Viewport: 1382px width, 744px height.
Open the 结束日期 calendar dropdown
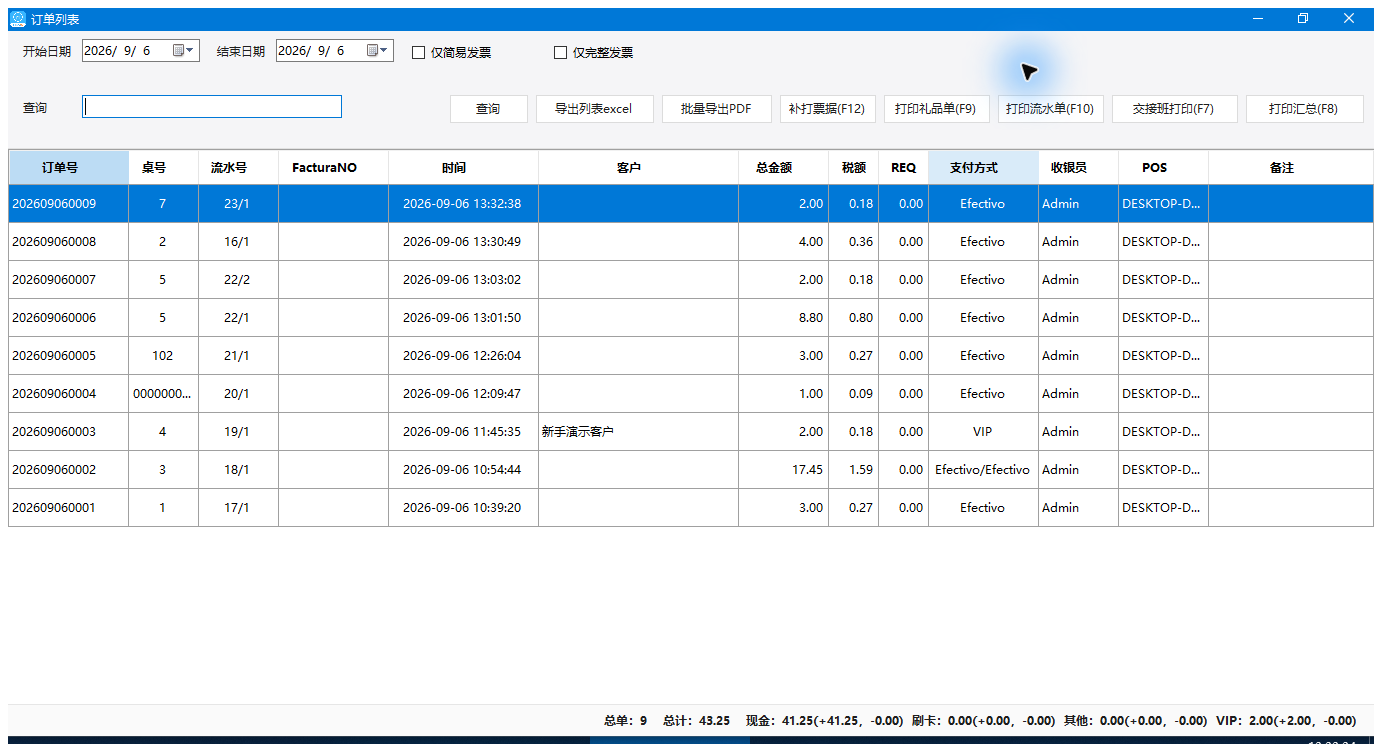click(378, 50)
